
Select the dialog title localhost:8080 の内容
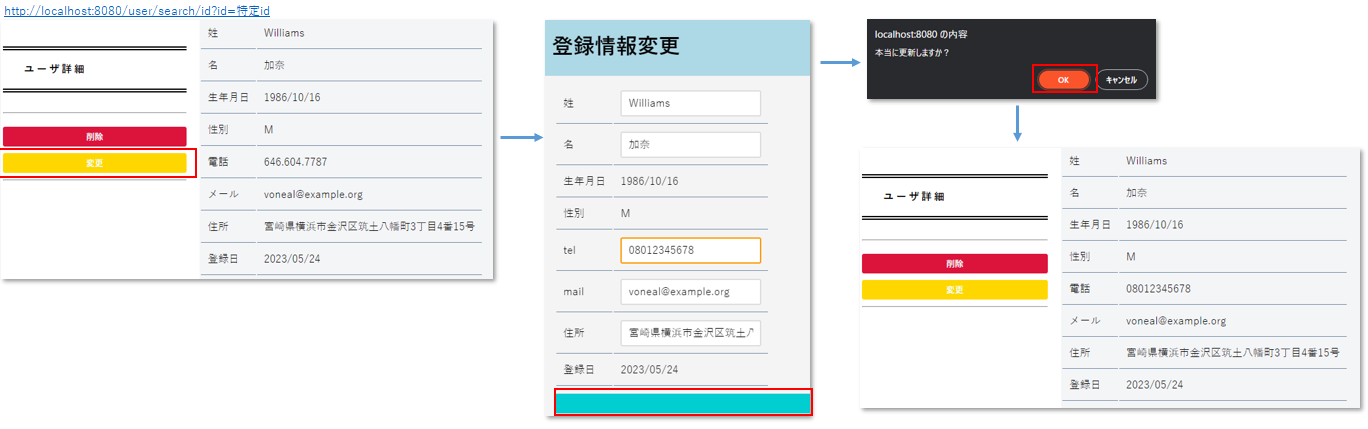coord(921,34)
